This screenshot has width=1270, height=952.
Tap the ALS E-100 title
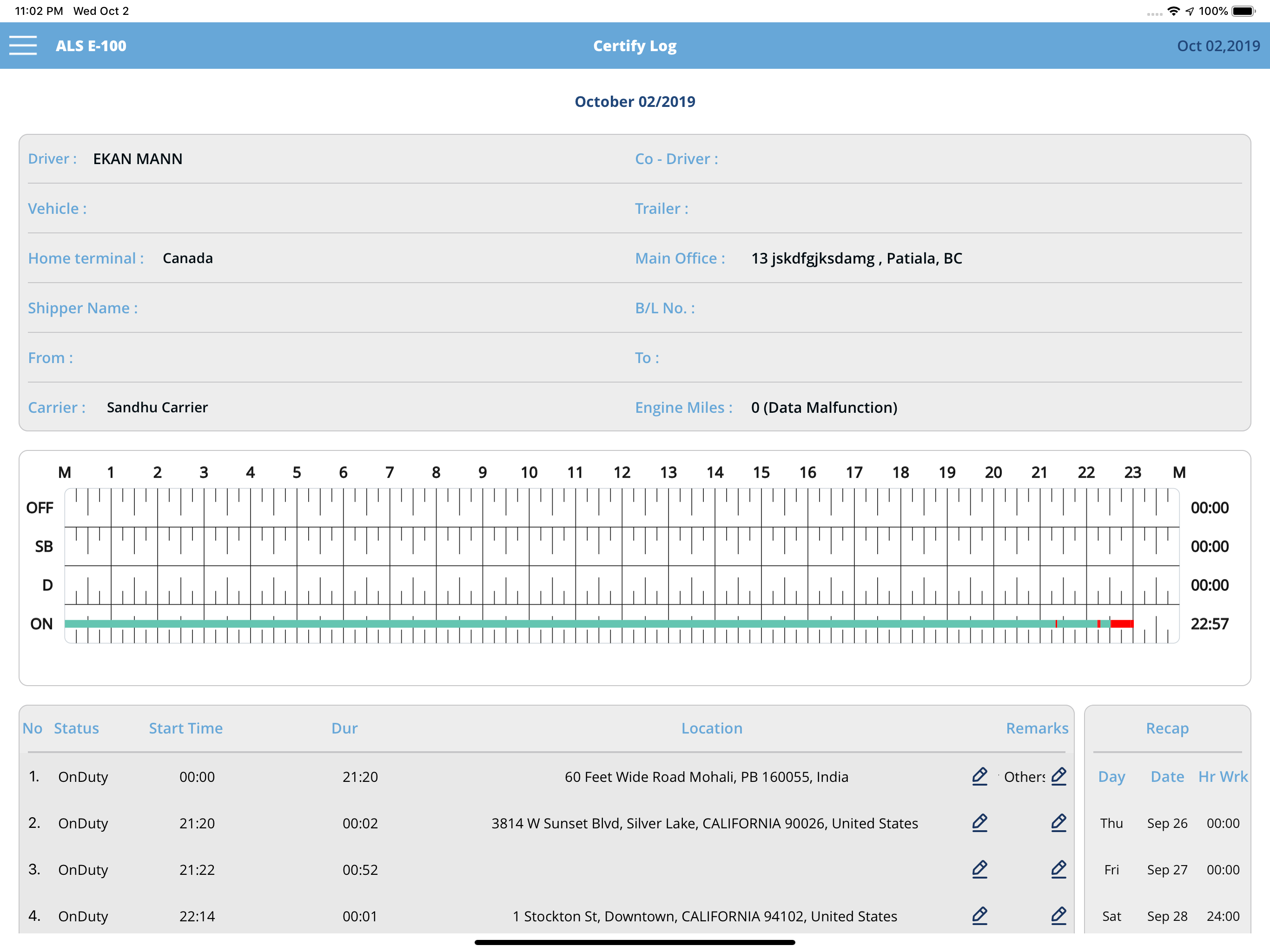91,46
